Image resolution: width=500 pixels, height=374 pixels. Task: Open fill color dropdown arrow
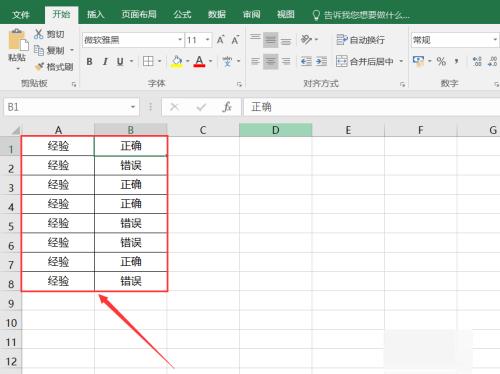click(x=187, y=61)
